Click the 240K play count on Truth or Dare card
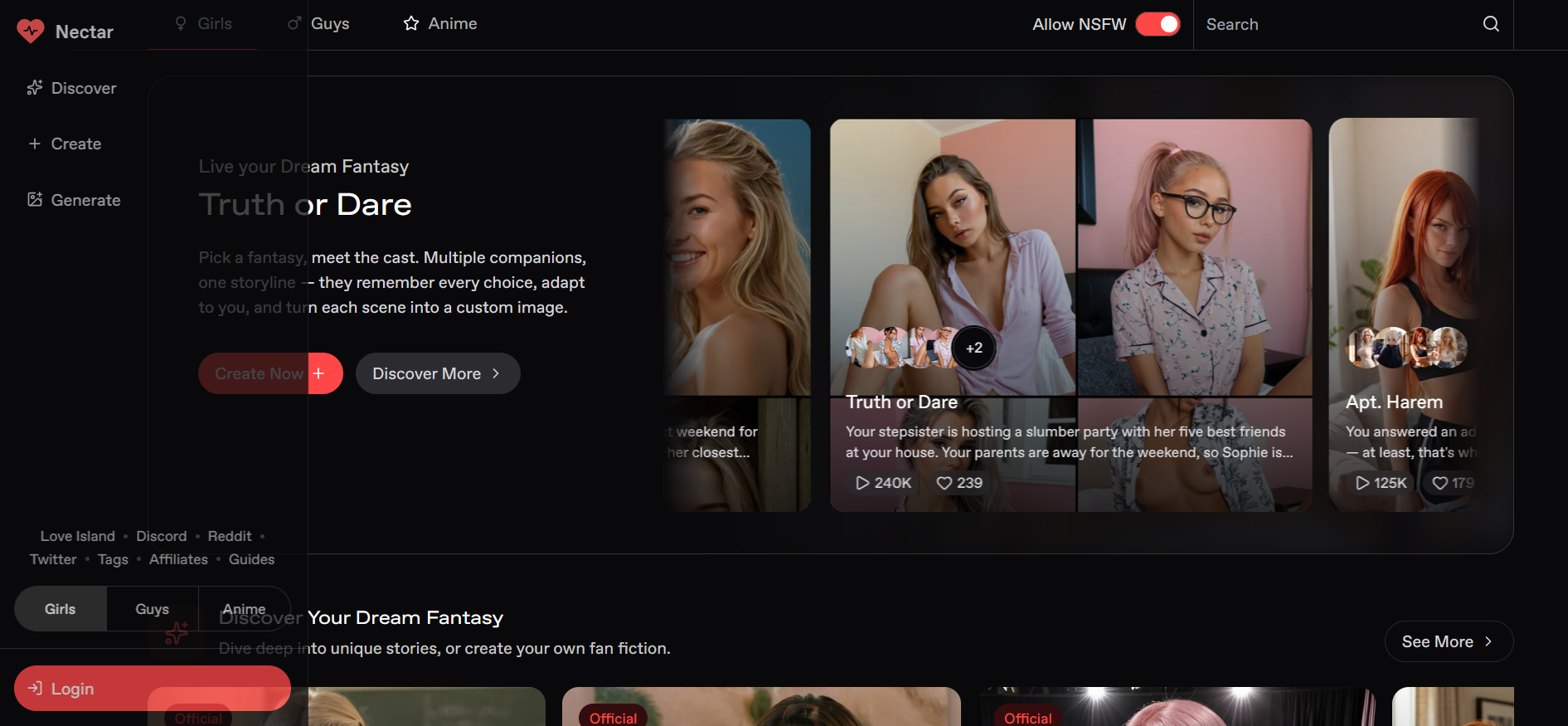Screen dimensions: 1568x726 884,483
